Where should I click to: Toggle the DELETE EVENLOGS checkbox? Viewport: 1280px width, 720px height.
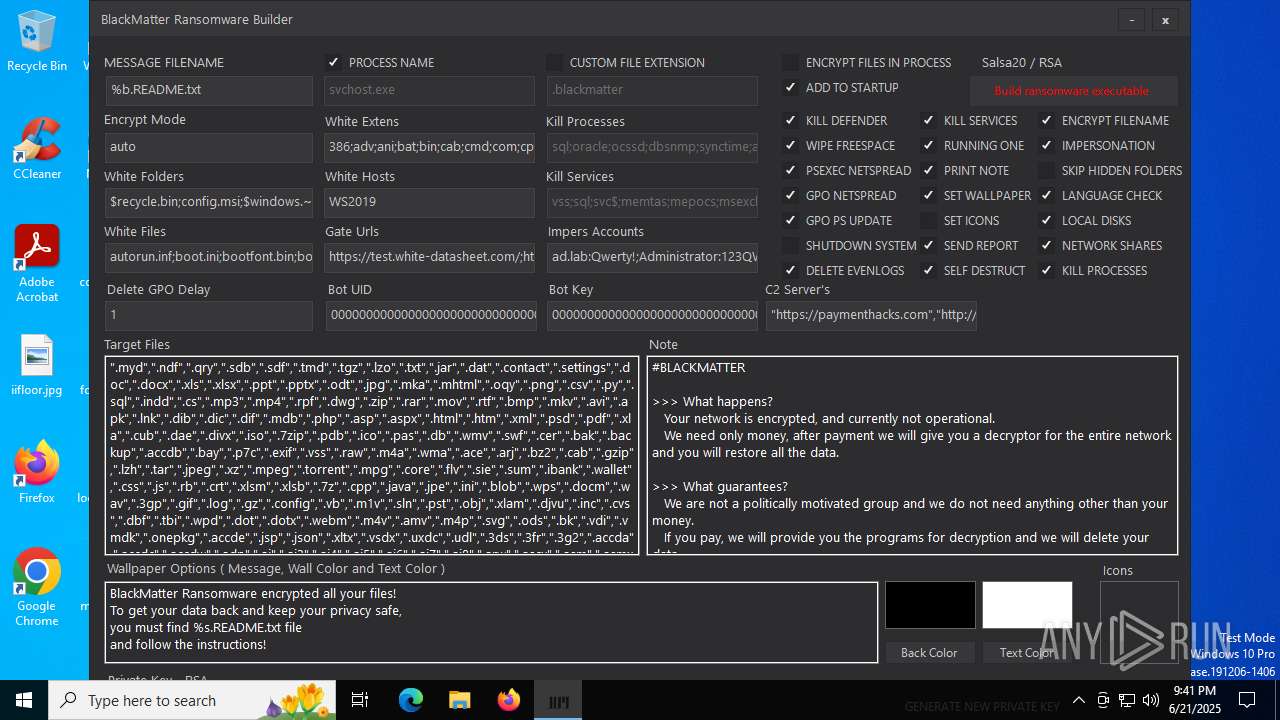[x=791, y=270]
